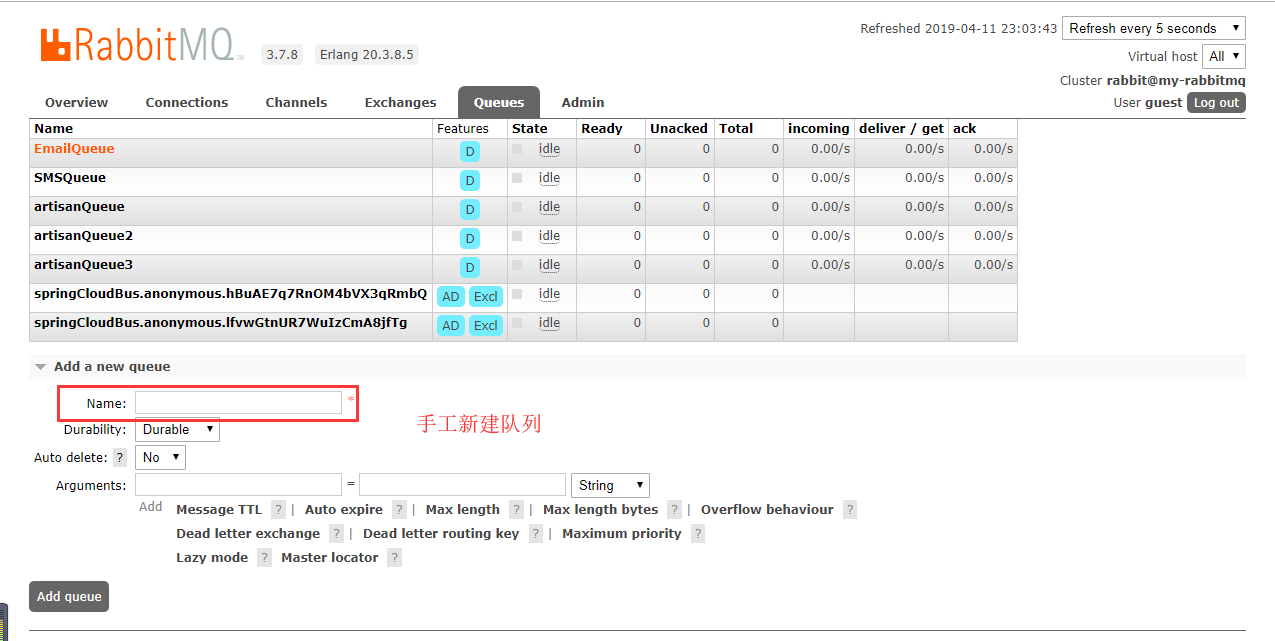Focus the queue Name input field

coord(238,402)
